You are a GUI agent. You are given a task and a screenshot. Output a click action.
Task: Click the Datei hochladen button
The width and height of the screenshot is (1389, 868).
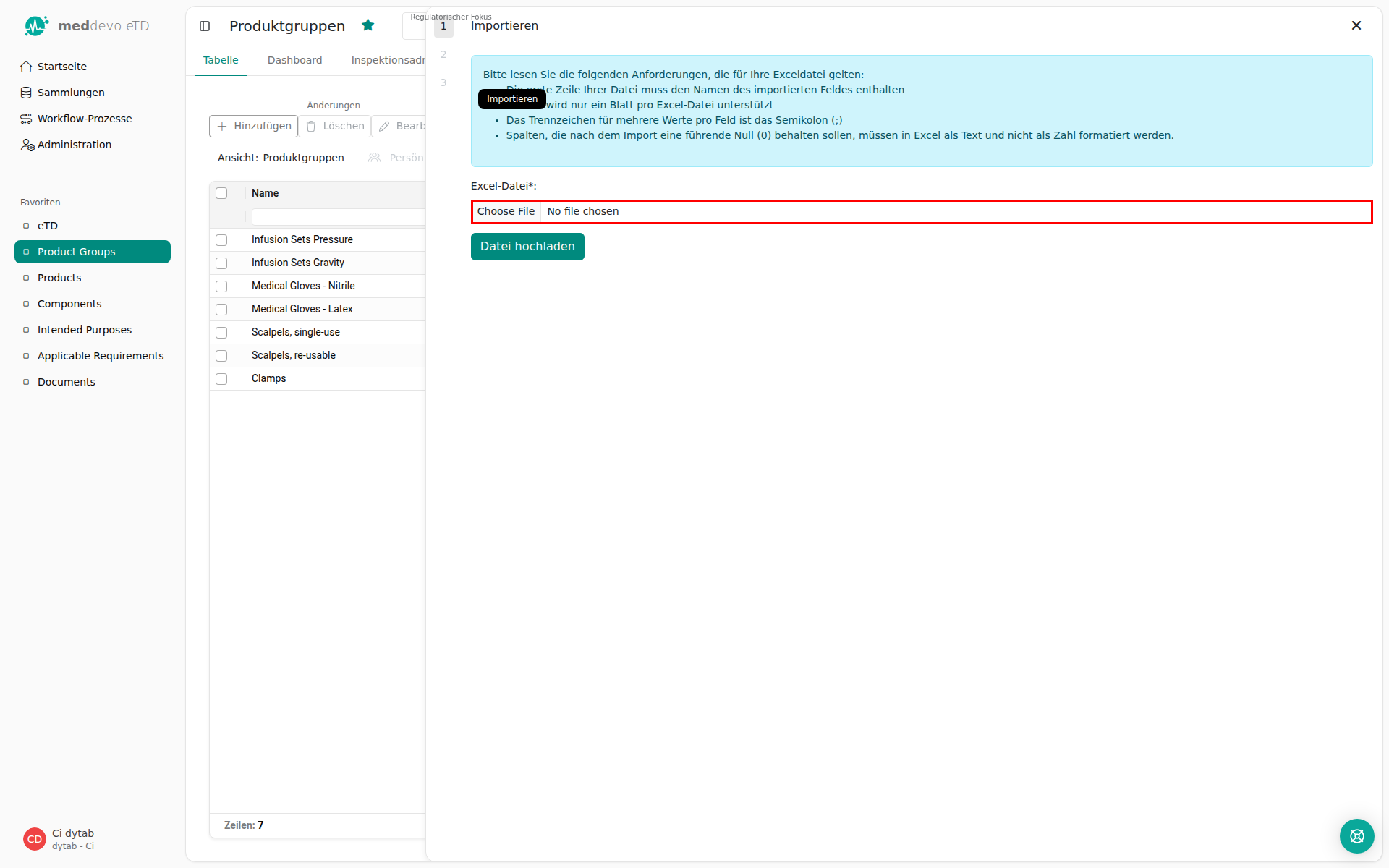pyautogui.click(x=527, y=247)
